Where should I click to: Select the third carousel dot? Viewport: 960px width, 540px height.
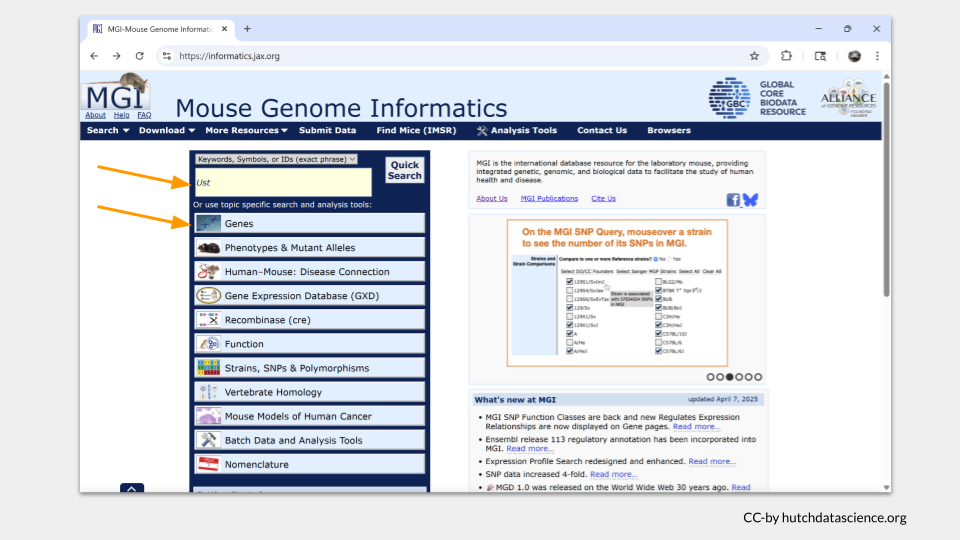pyautogui.click(x=730, y=377)
